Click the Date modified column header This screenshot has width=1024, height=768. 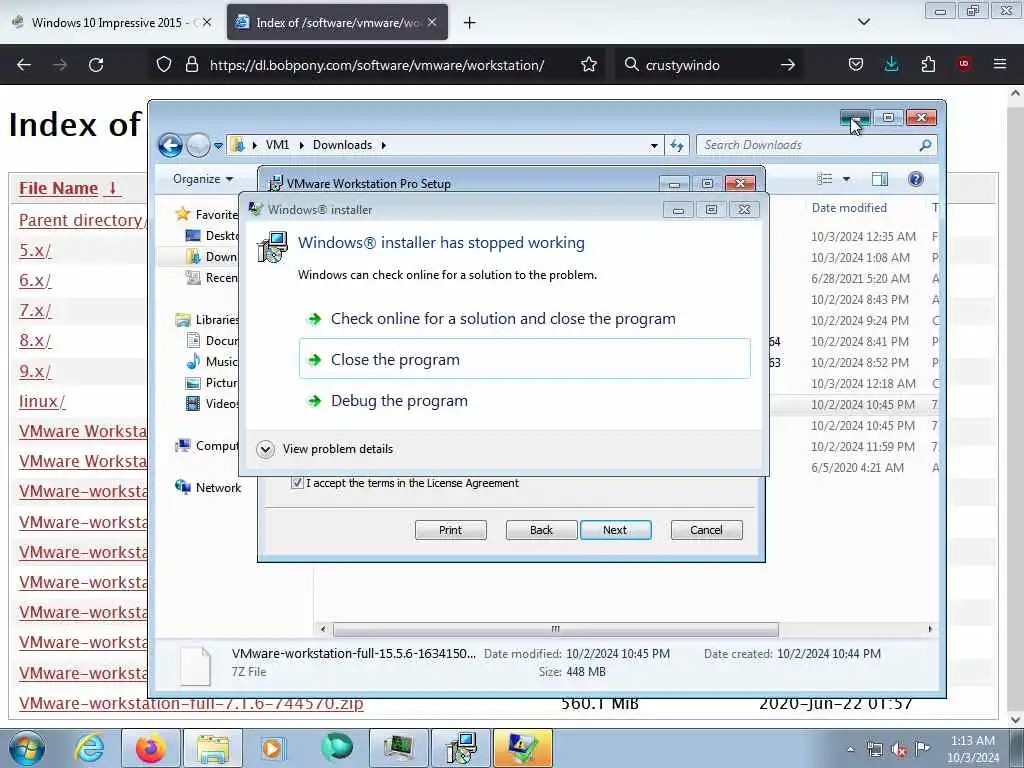849,208
